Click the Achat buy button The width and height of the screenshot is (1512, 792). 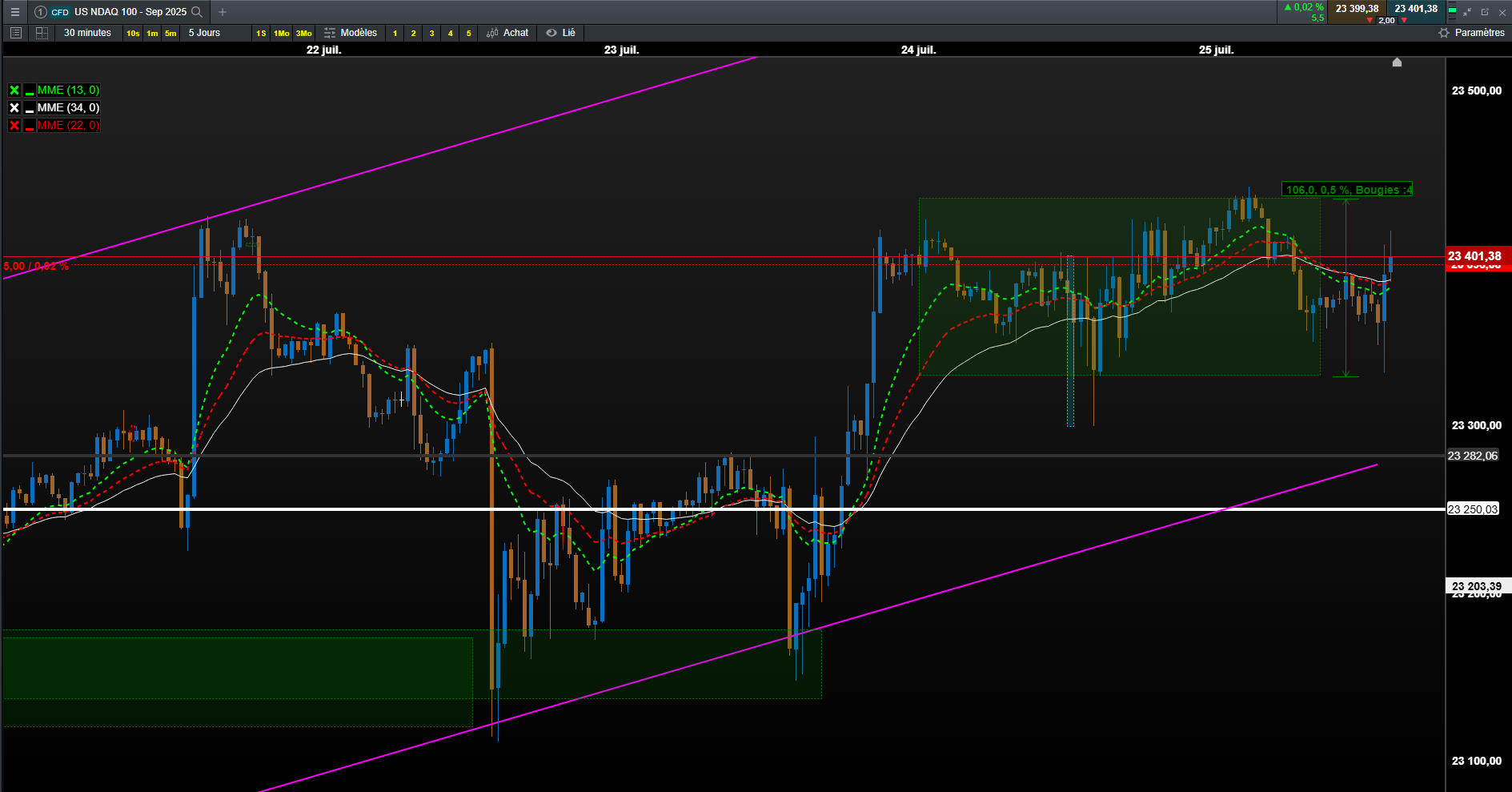coord(507,33)
